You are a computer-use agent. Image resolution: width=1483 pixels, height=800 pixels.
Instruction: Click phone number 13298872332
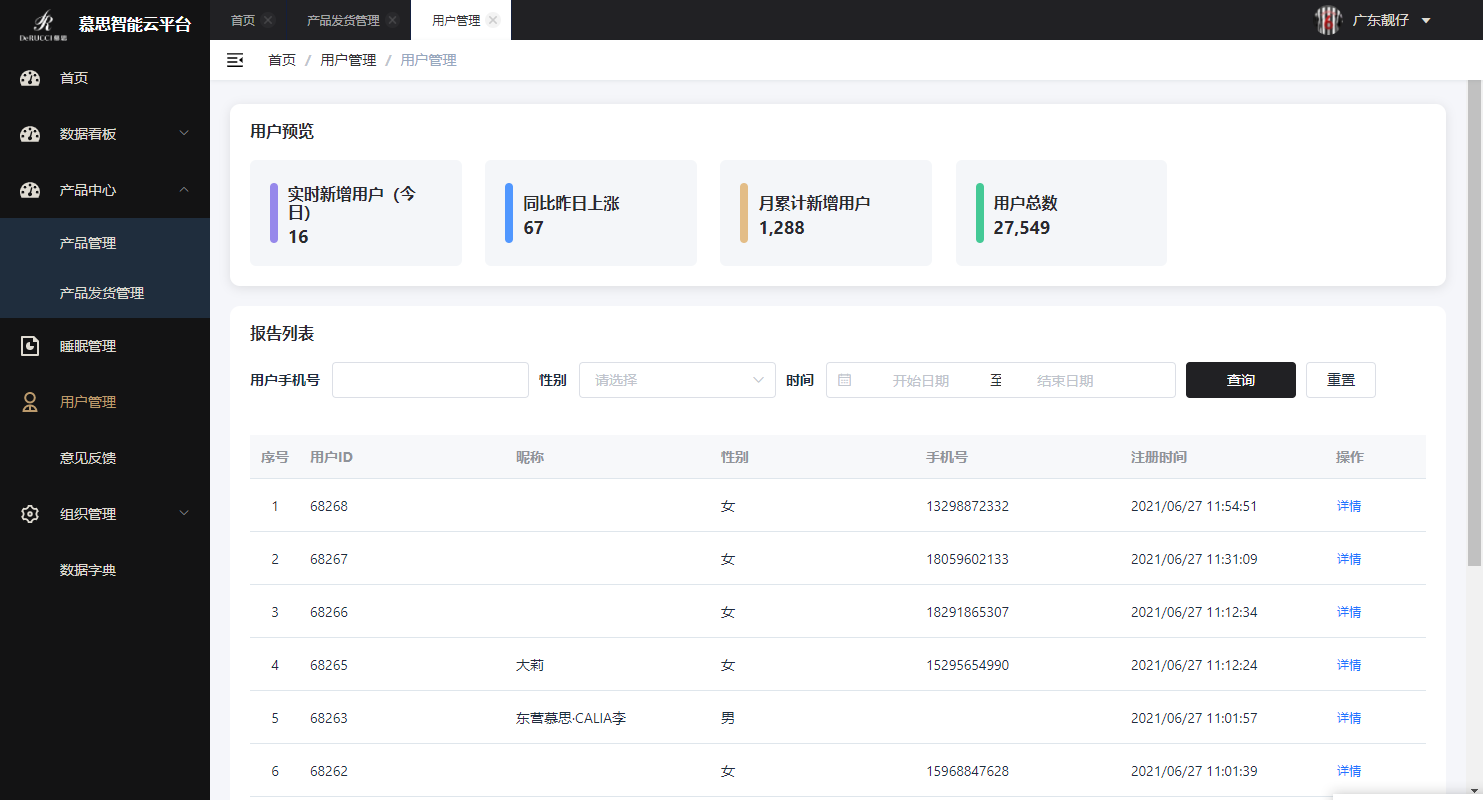coord(967,506)
